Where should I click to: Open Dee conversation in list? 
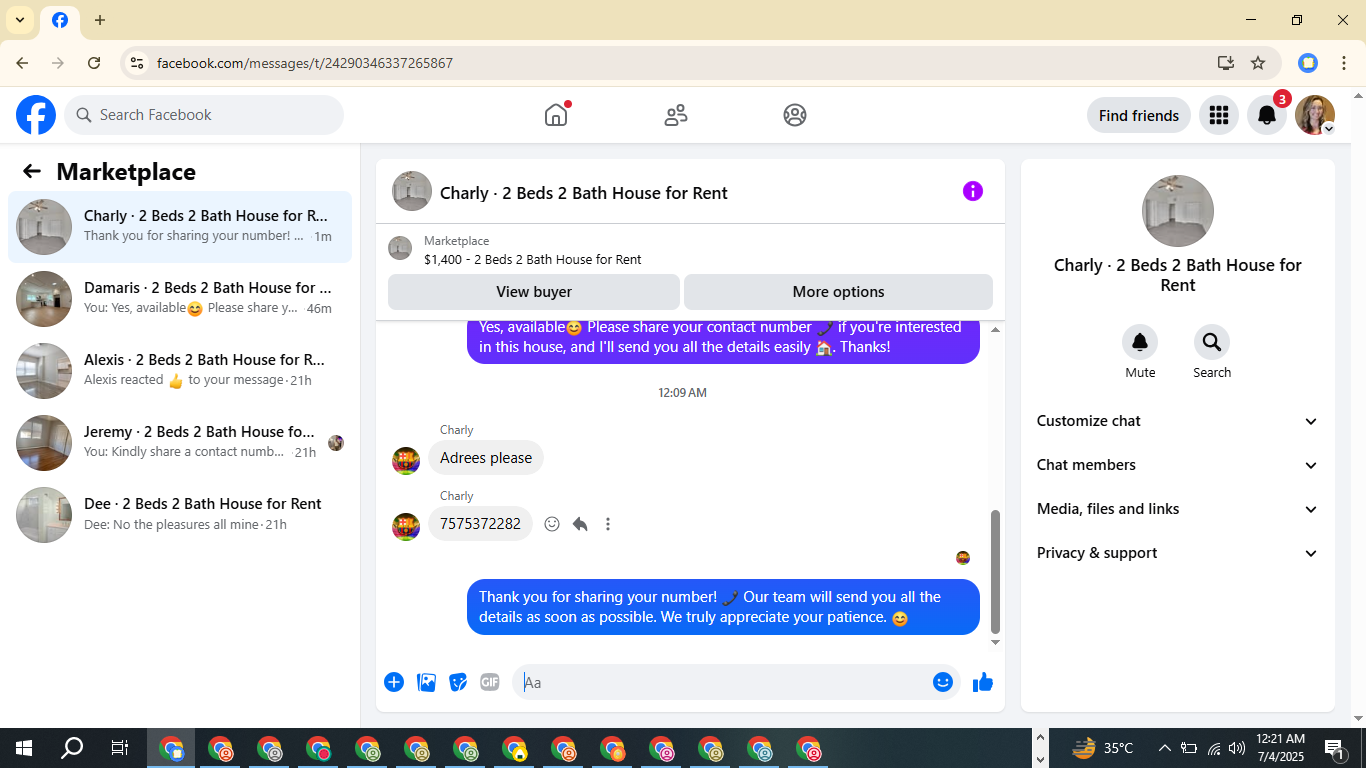[180, 515]
